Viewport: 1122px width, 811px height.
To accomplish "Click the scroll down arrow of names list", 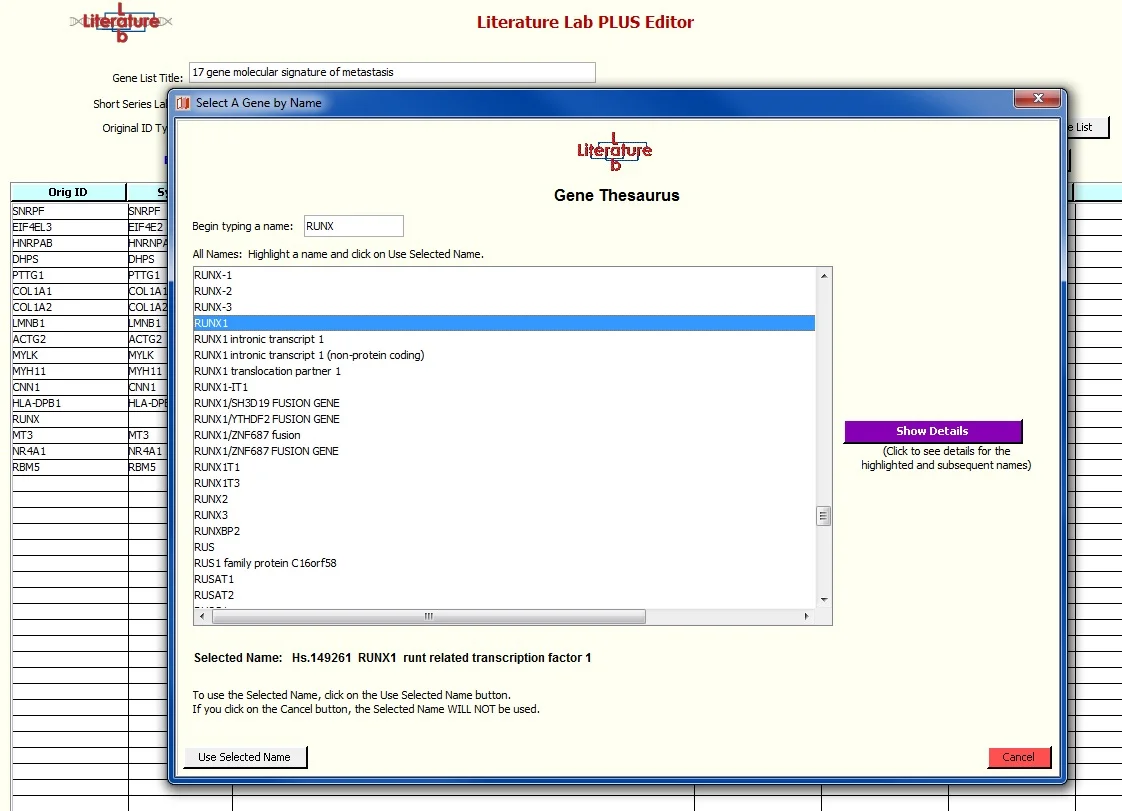I will 824,600.
